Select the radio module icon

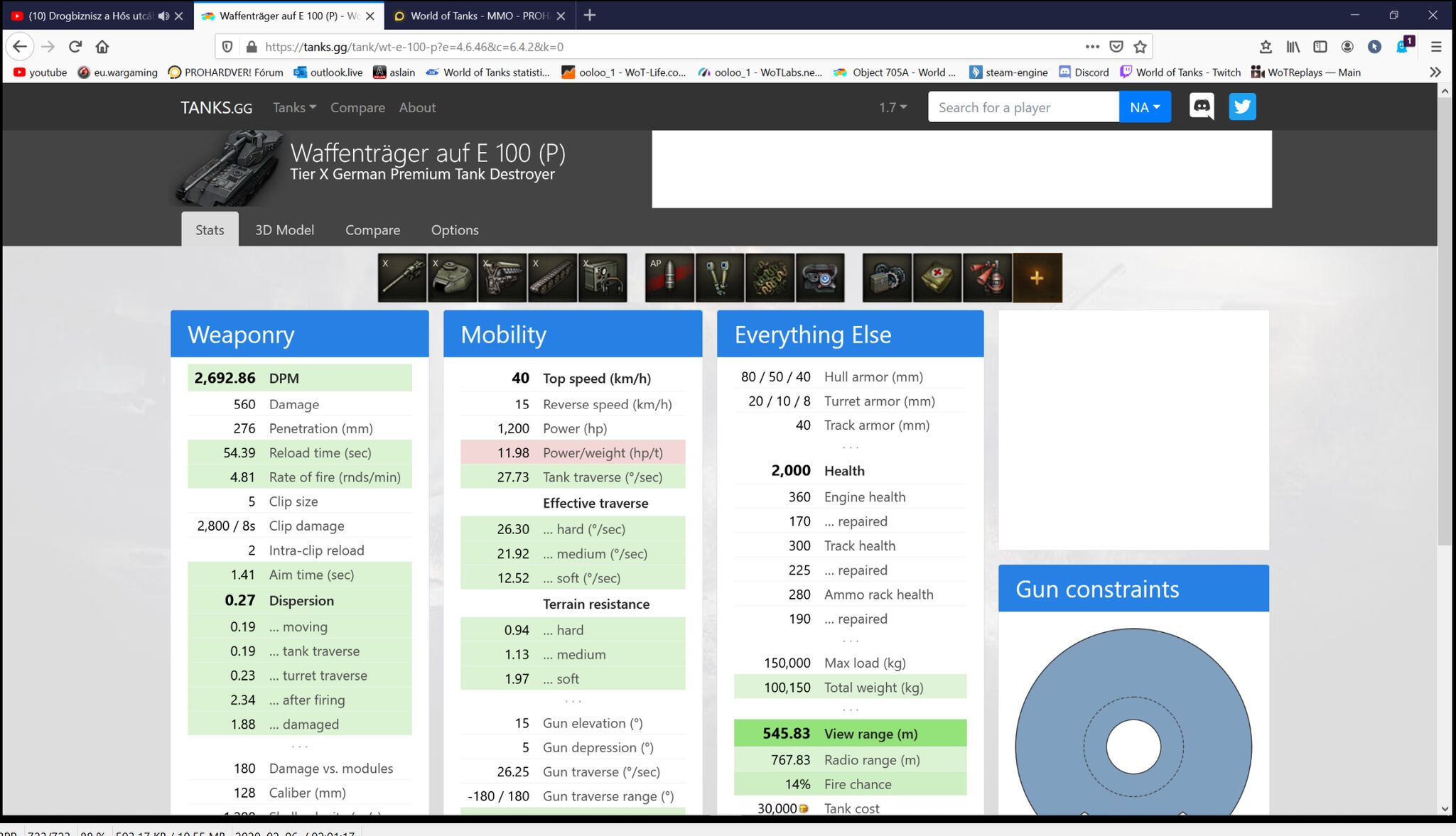tap(603, 278)
